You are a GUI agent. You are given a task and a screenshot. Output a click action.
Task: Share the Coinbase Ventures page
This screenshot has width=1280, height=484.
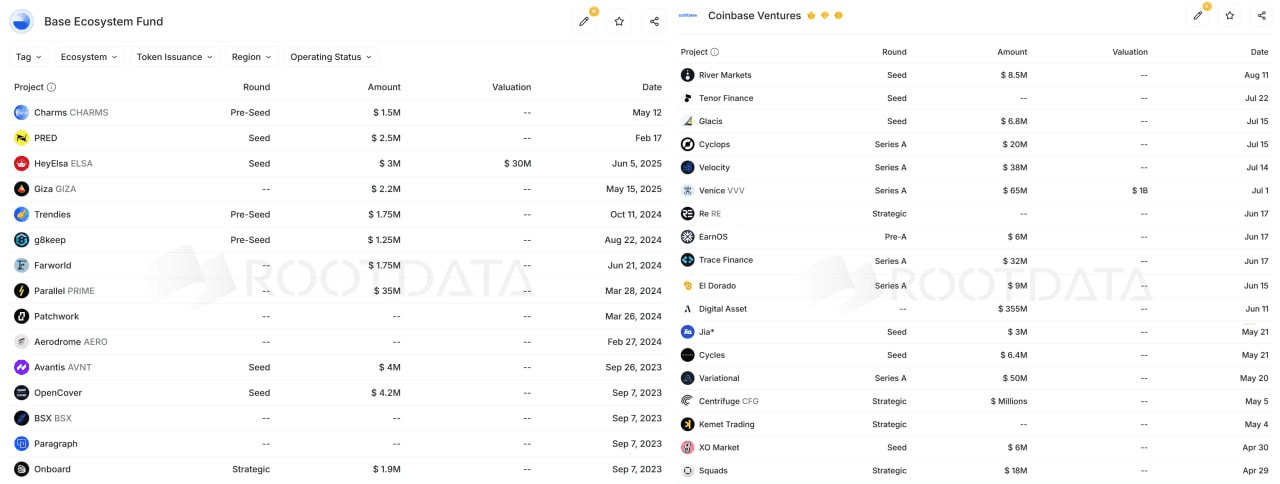click(1262, 15)
